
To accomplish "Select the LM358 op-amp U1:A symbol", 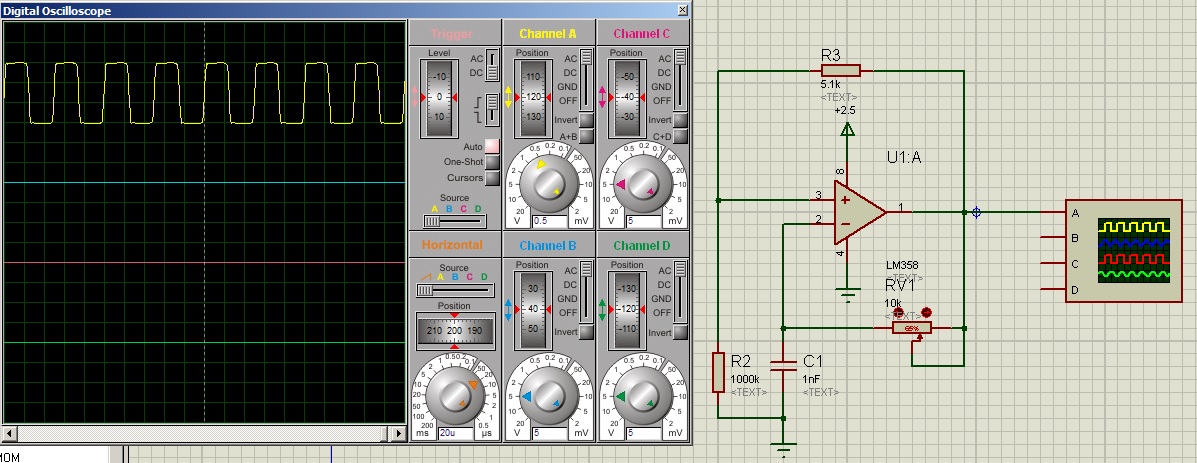I will tap(860, 211).
